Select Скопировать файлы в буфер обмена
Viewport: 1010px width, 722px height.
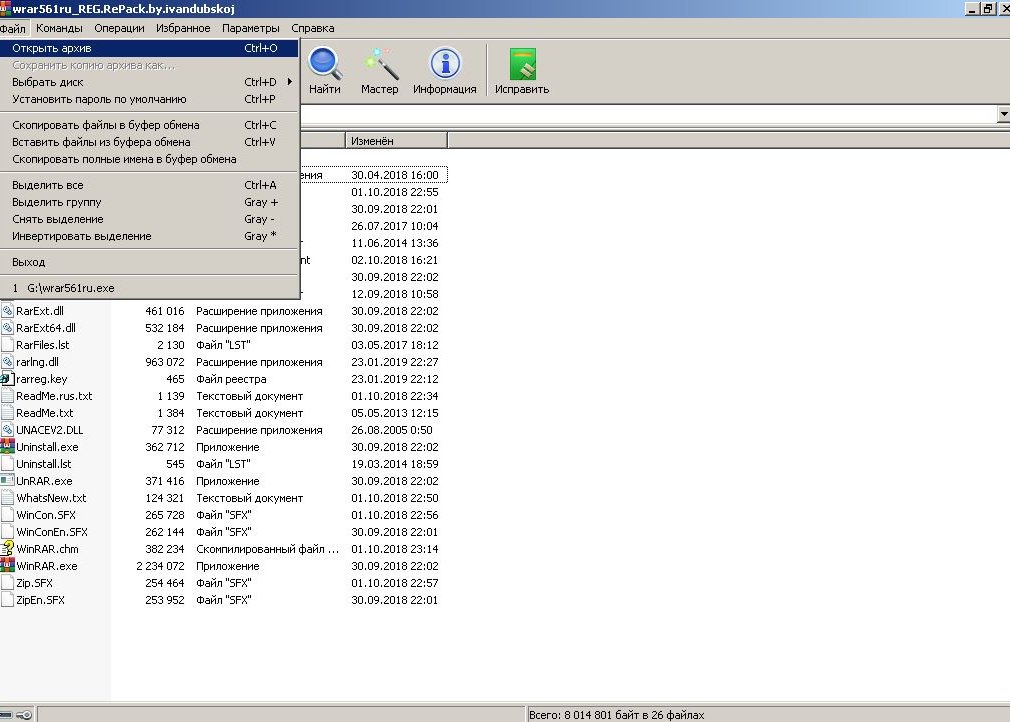pos(149,125)
